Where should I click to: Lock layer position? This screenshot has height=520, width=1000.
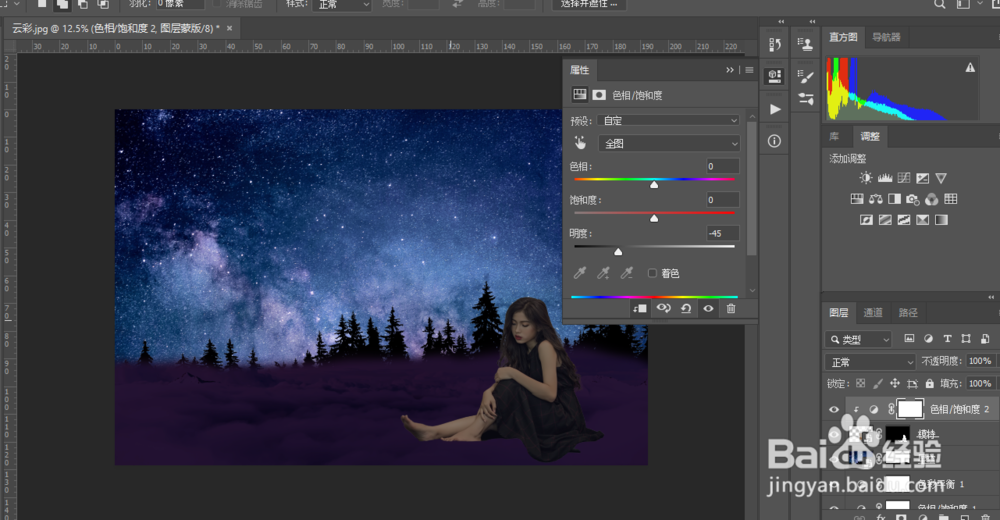pos(895,383)
